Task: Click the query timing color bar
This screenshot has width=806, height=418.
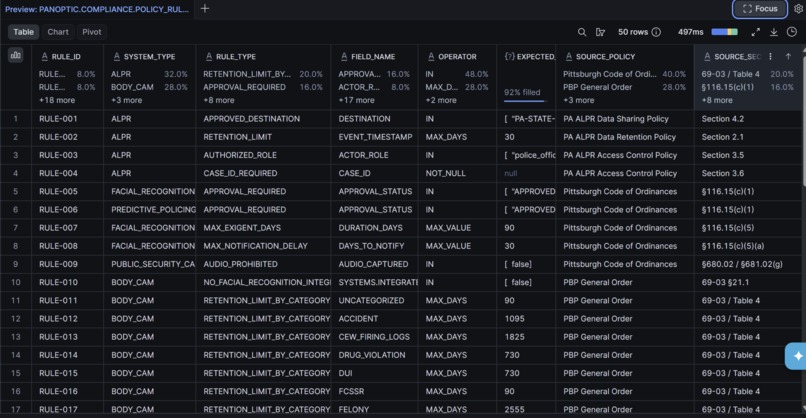Action: [724, 32]
